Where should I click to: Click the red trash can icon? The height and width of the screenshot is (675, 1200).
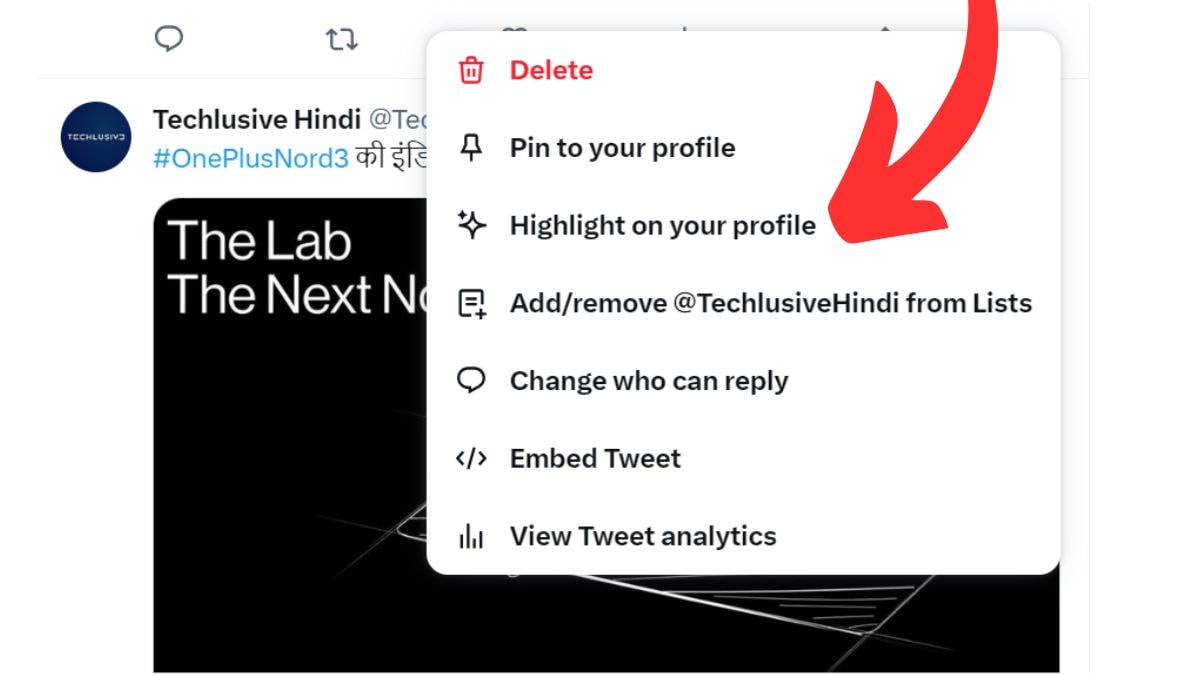471,70
